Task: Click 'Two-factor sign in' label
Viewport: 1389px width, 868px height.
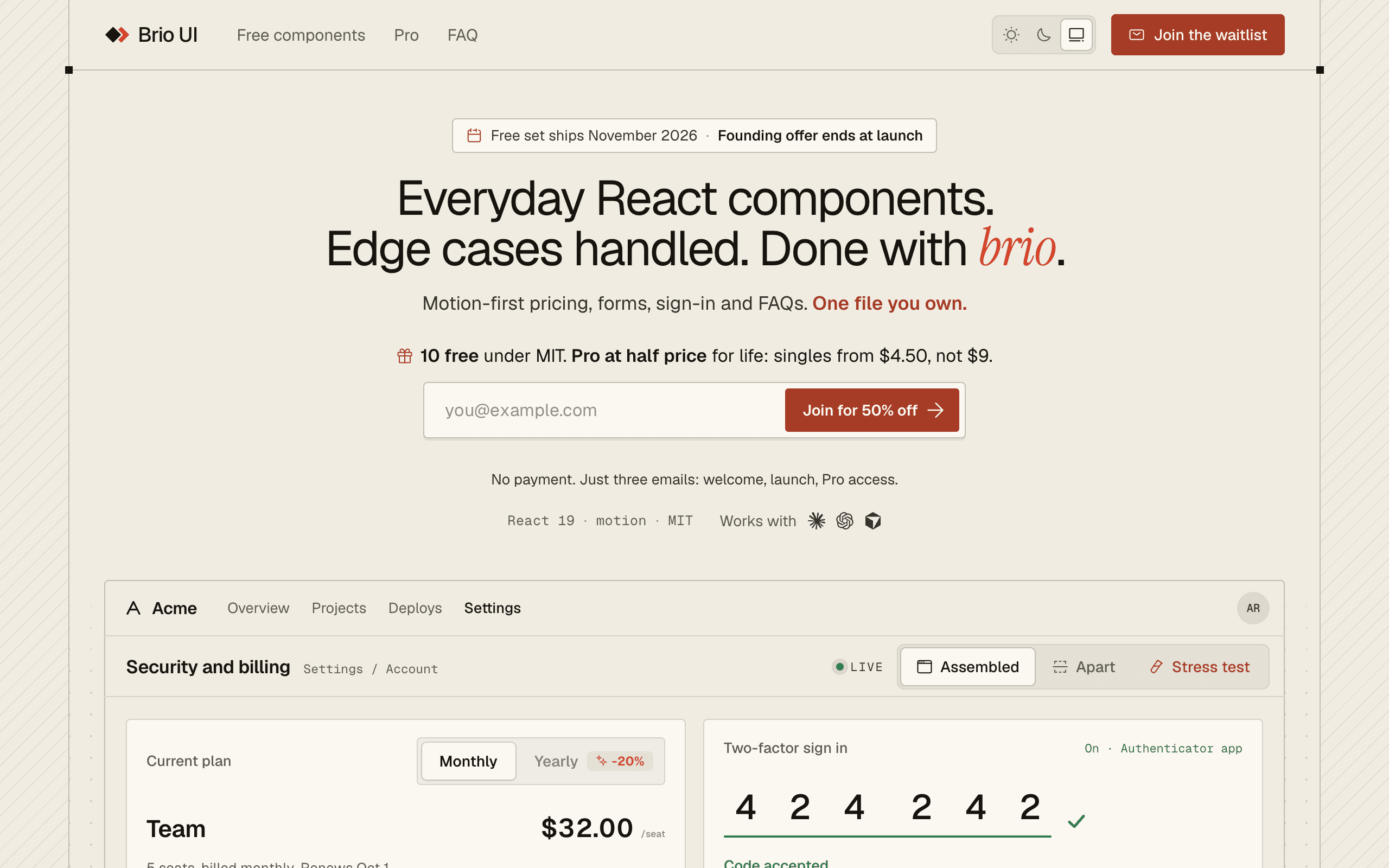Action: coord(785,748)
